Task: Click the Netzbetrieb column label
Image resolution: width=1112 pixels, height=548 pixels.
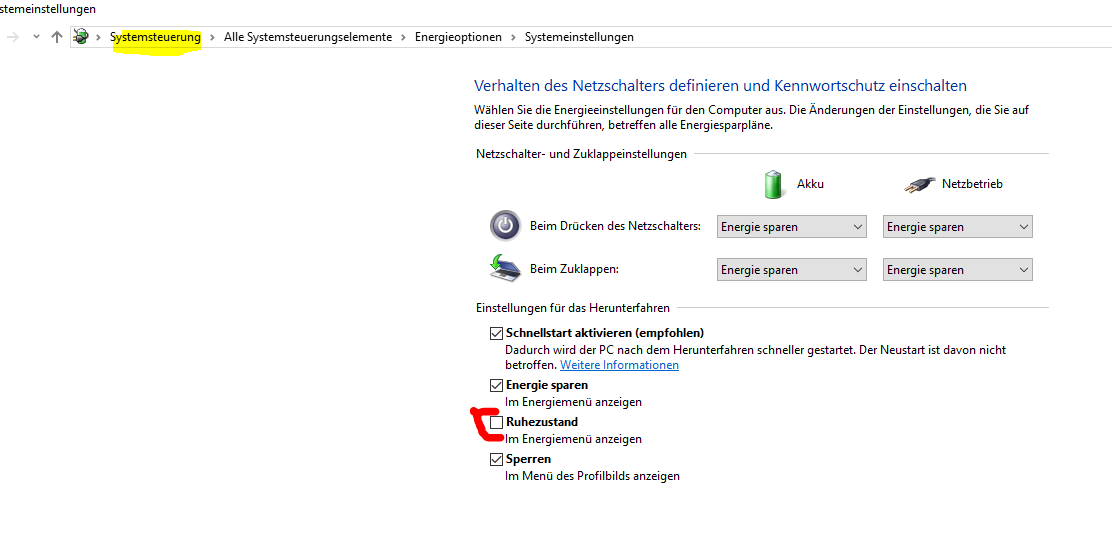Action: click(972, 184)
